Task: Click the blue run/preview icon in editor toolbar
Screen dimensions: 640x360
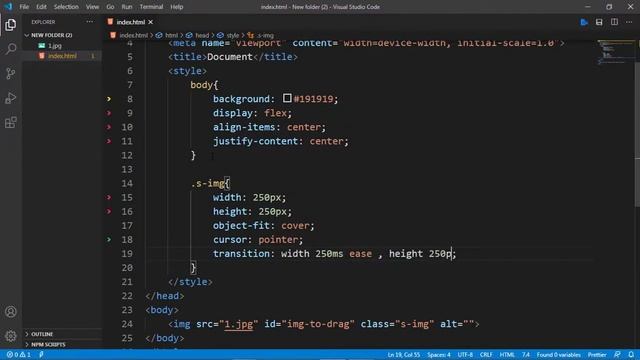Action: (584, 22)
